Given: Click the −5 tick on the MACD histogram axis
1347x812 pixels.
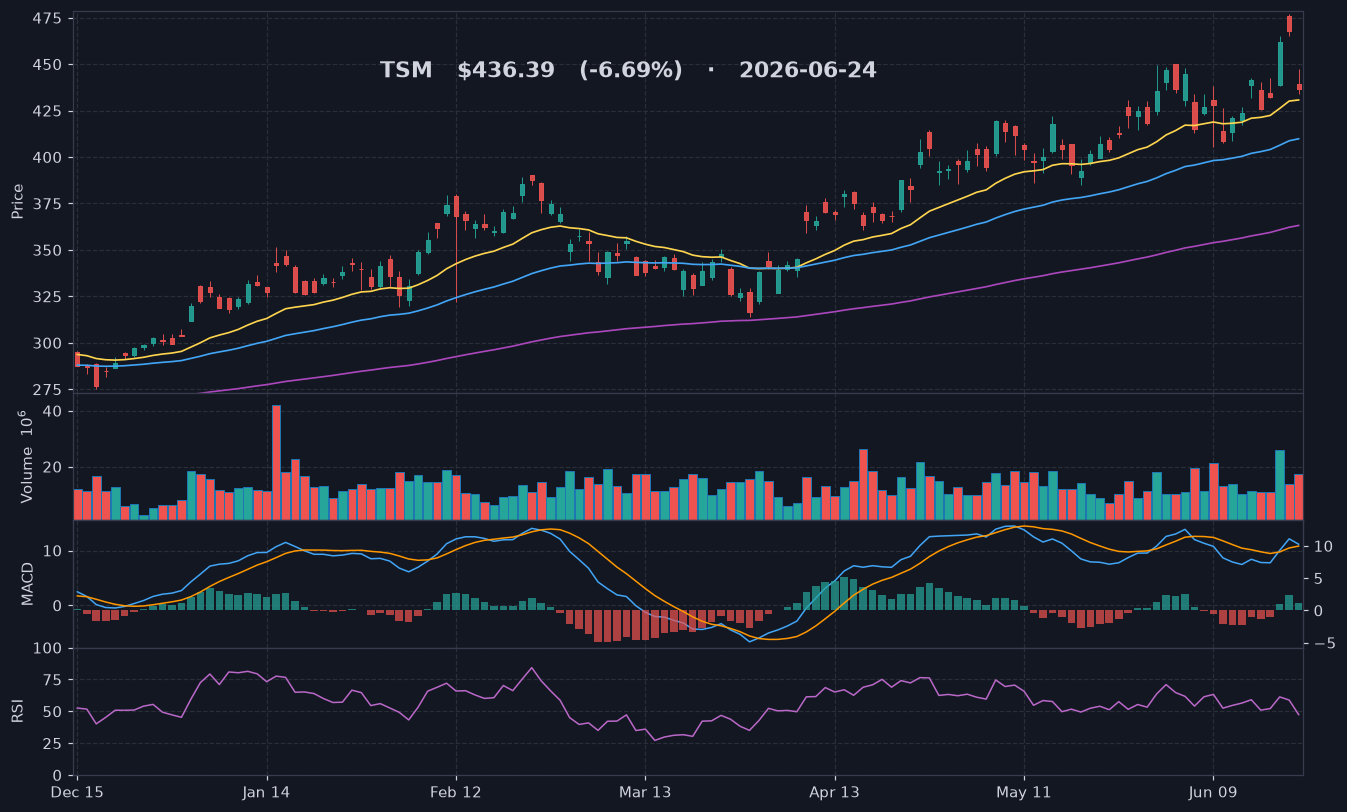Looking at the screenshot, I should click(1323, 644).
